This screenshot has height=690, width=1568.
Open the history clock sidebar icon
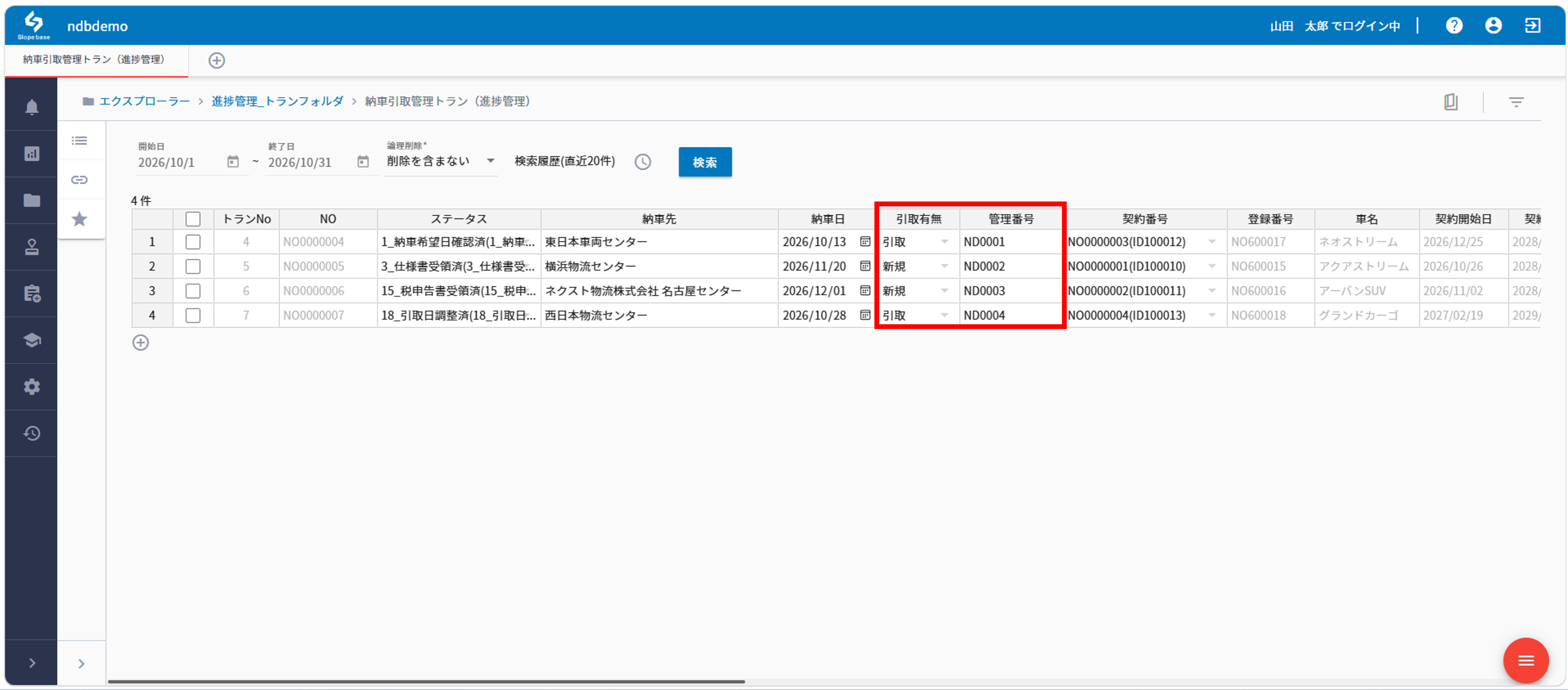[31, 433]
